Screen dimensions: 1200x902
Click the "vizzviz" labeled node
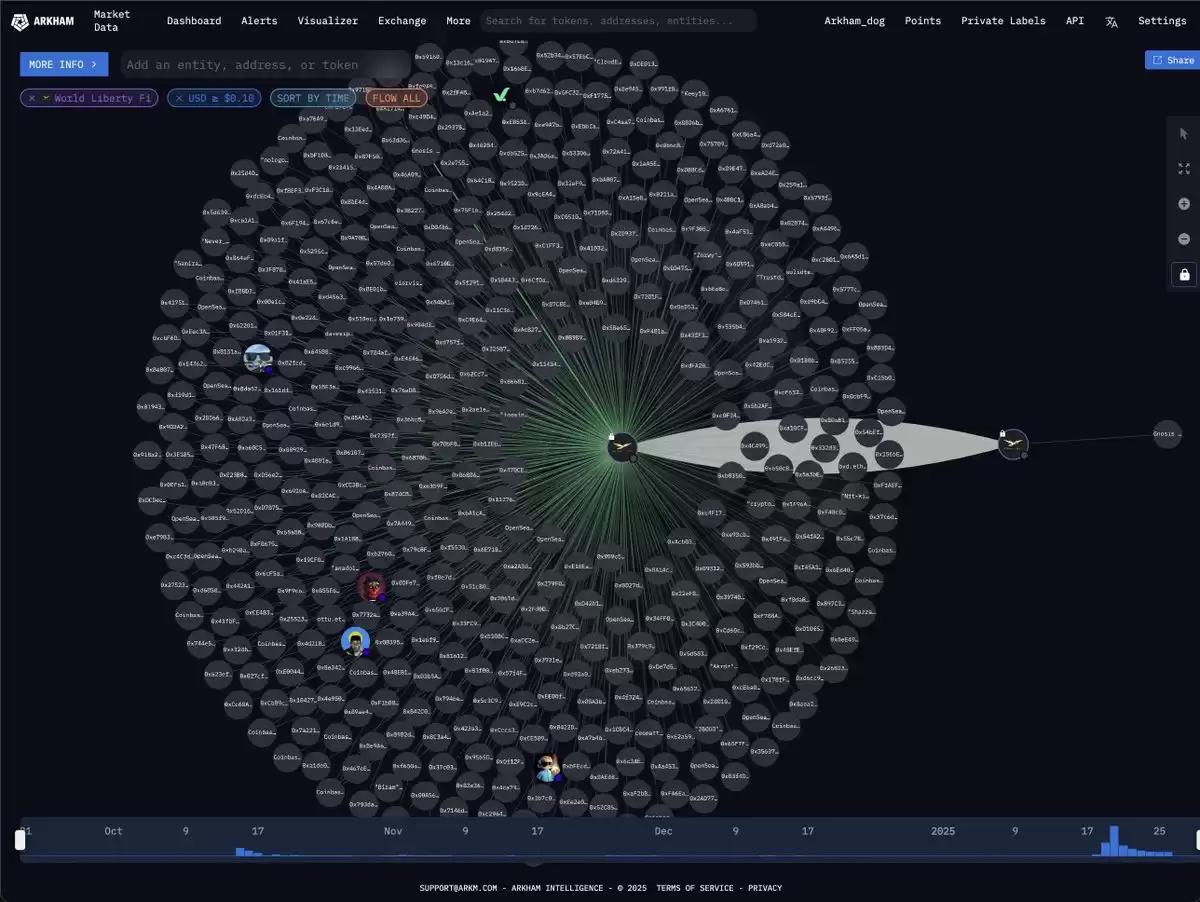409,283
